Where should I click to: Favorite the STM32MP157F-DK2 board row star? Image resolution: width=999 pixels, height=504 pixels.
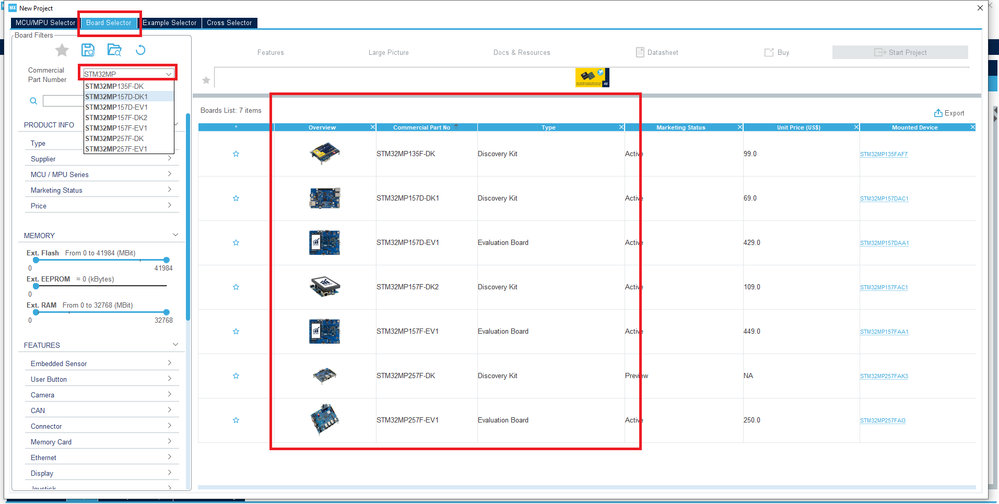[x=236, y=287]
